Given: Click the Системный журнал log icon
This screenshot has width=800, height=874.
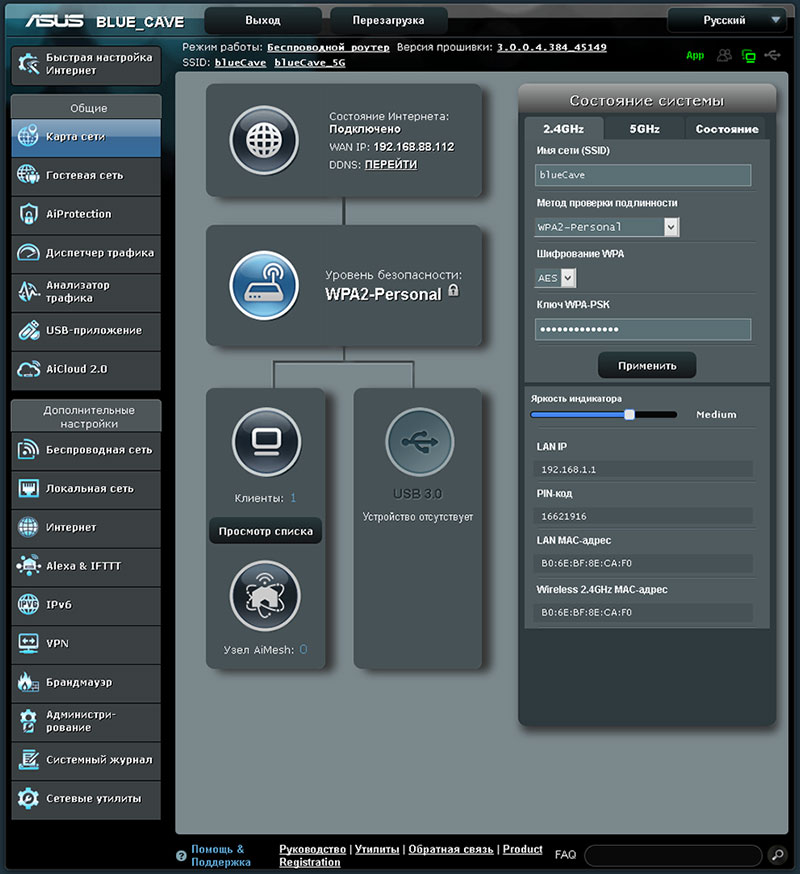Looking at the screenshot, I should [x=28, y=760].
